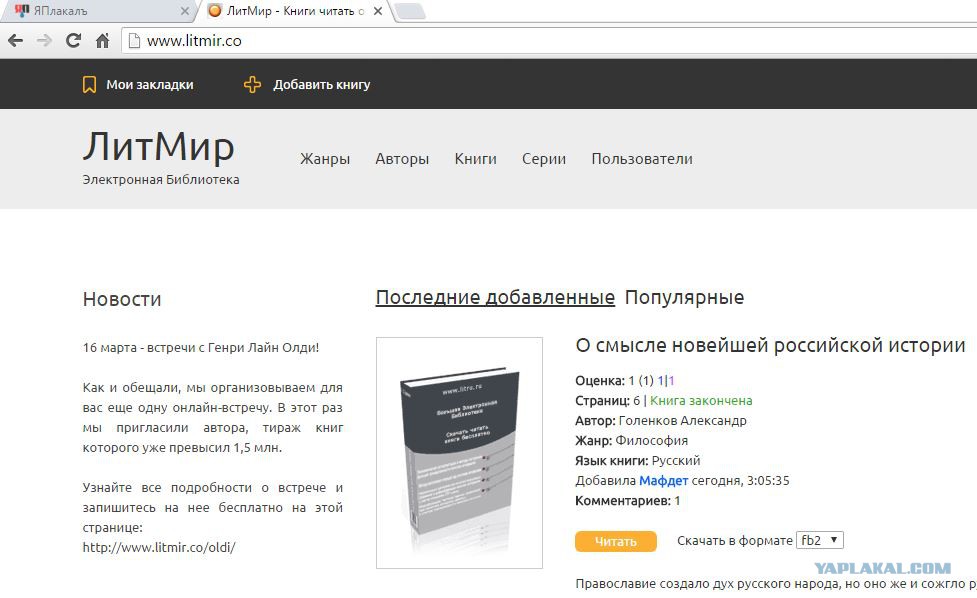The image size is (977, 598).
Task: Open the book cover thumbnail
Action: coord(459,453)
